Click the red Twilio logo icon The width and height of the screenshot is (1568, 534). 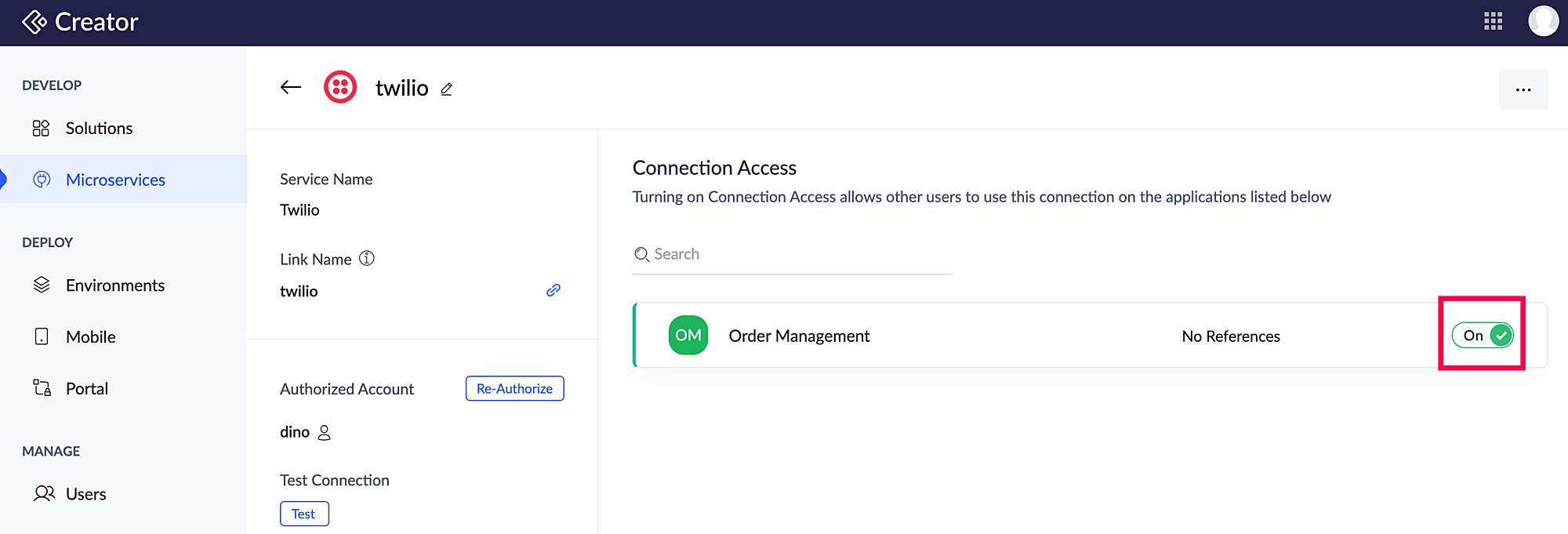[340, 87]
